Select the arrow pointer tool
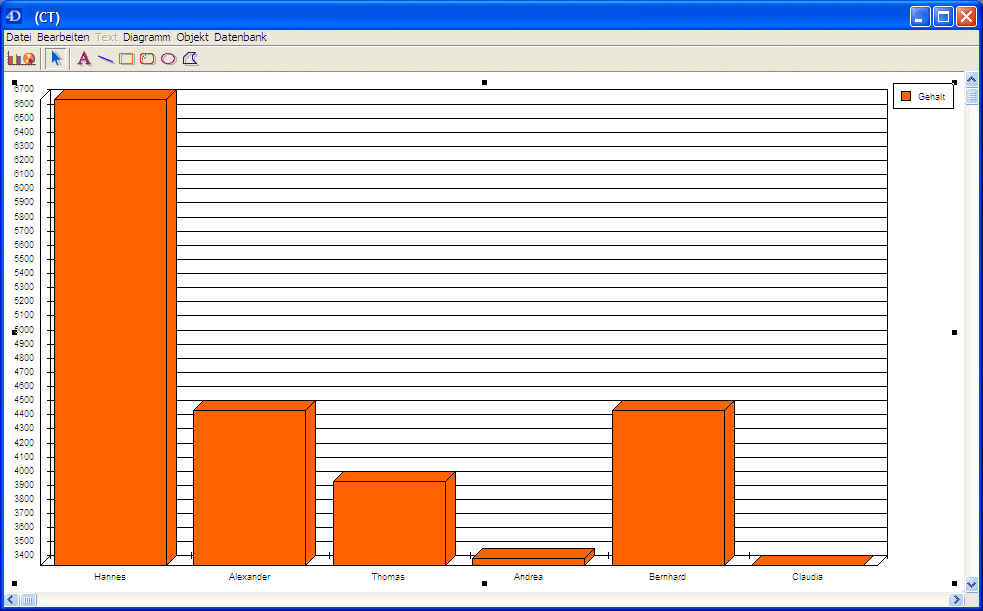This screenshot has height=611, width=983. point(56,59)
